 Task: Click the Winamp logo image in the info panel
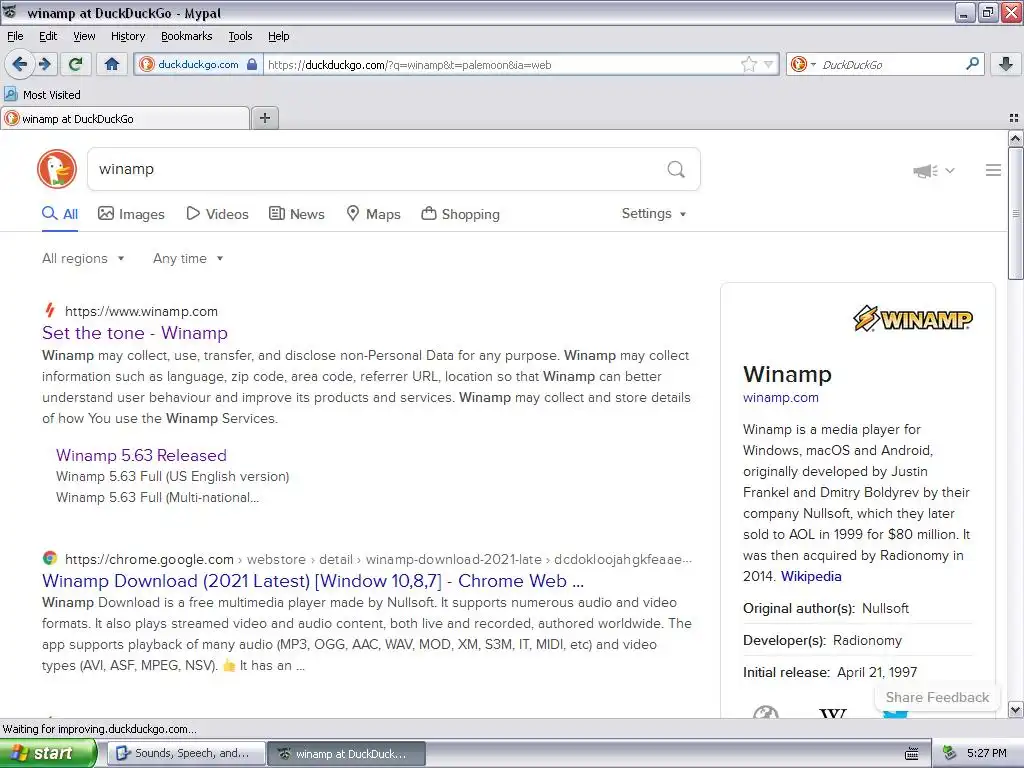click(913, 319)
